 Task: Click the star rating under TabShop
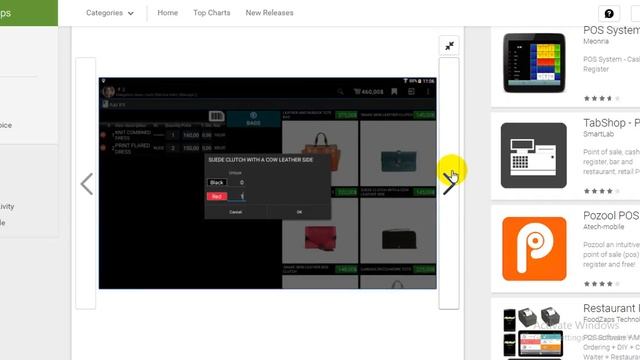point(602,191)
